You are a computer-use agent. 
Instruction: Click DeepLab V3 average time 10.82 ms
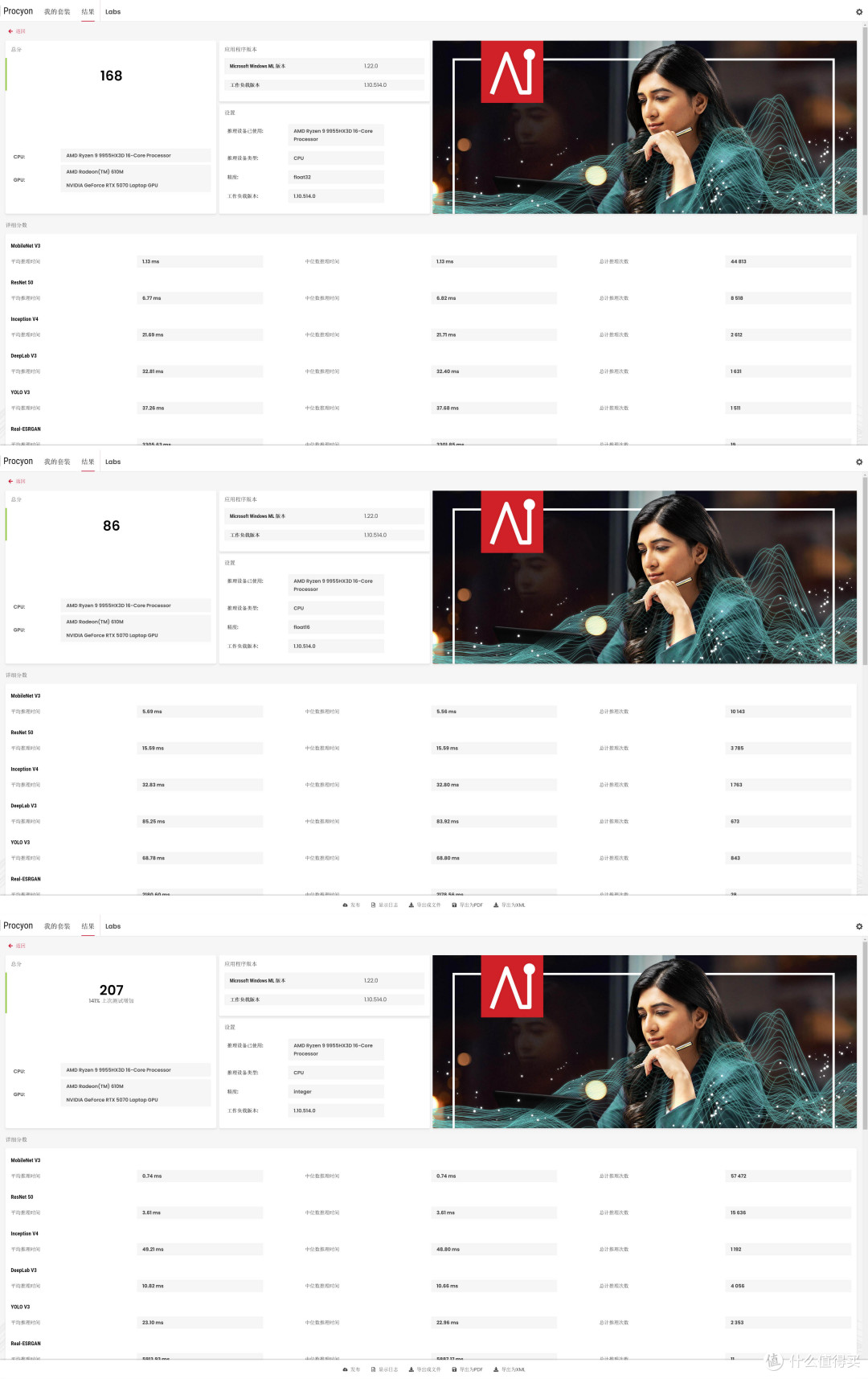click(x=200, y=1286)
